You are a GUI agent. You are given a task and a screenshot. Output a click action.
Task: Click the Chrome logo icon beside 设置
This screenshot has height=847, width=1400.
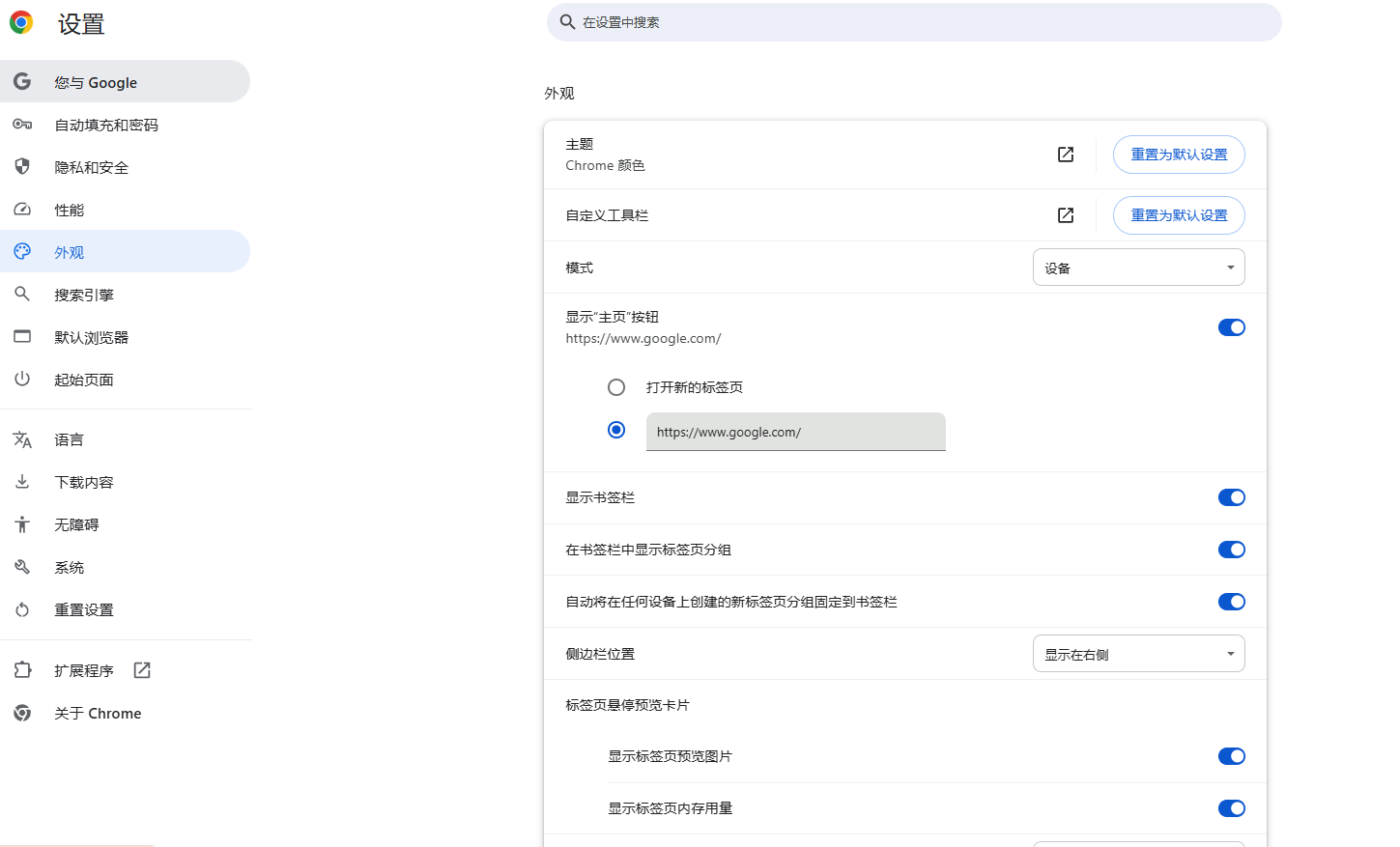pos(21,22)
